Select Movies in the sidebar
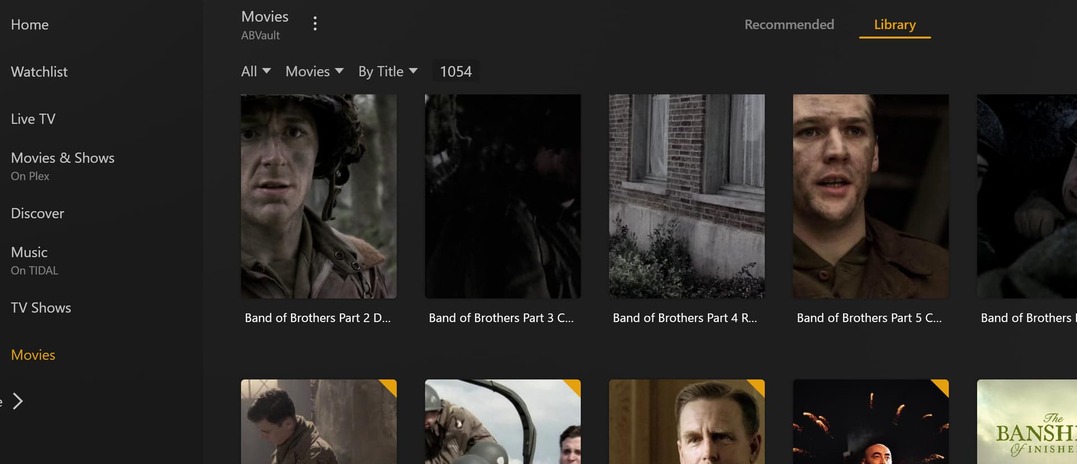This screenshot has height=464, width=1077. tap(33, 355)
